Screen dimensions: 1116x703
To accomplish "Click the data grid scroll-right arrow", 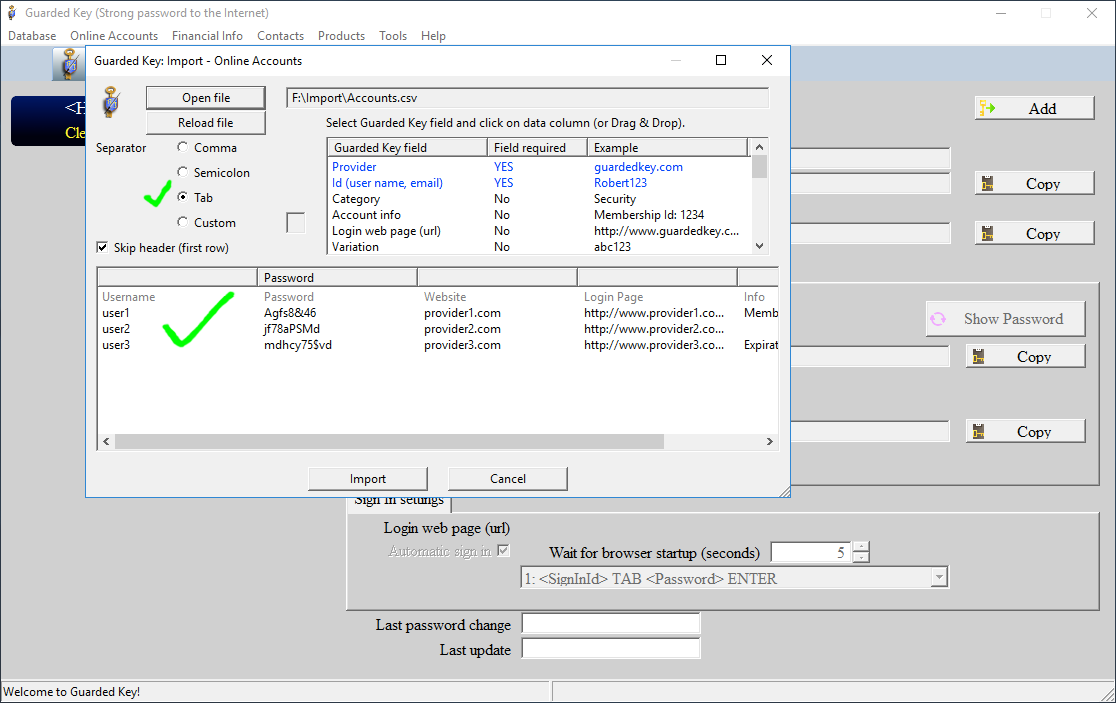I will (769, 442).
